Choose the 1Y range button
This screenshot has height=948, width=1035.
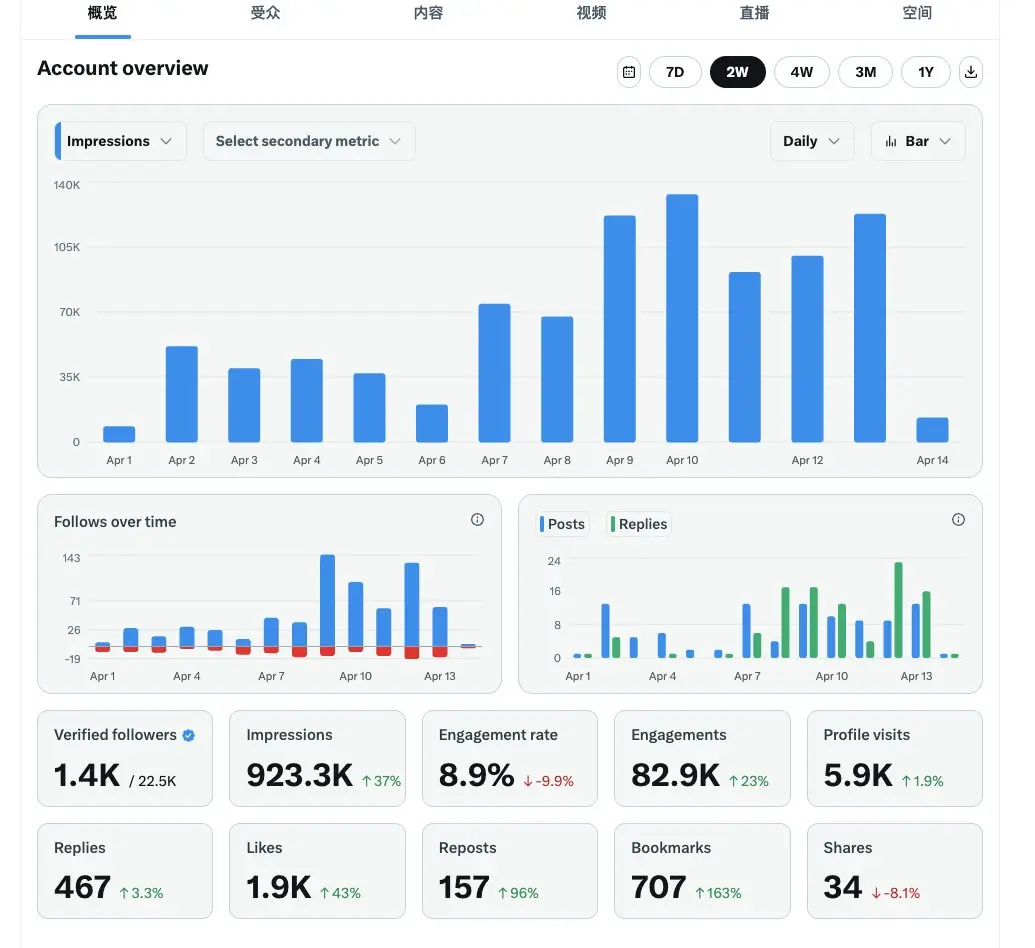[925, 72]
